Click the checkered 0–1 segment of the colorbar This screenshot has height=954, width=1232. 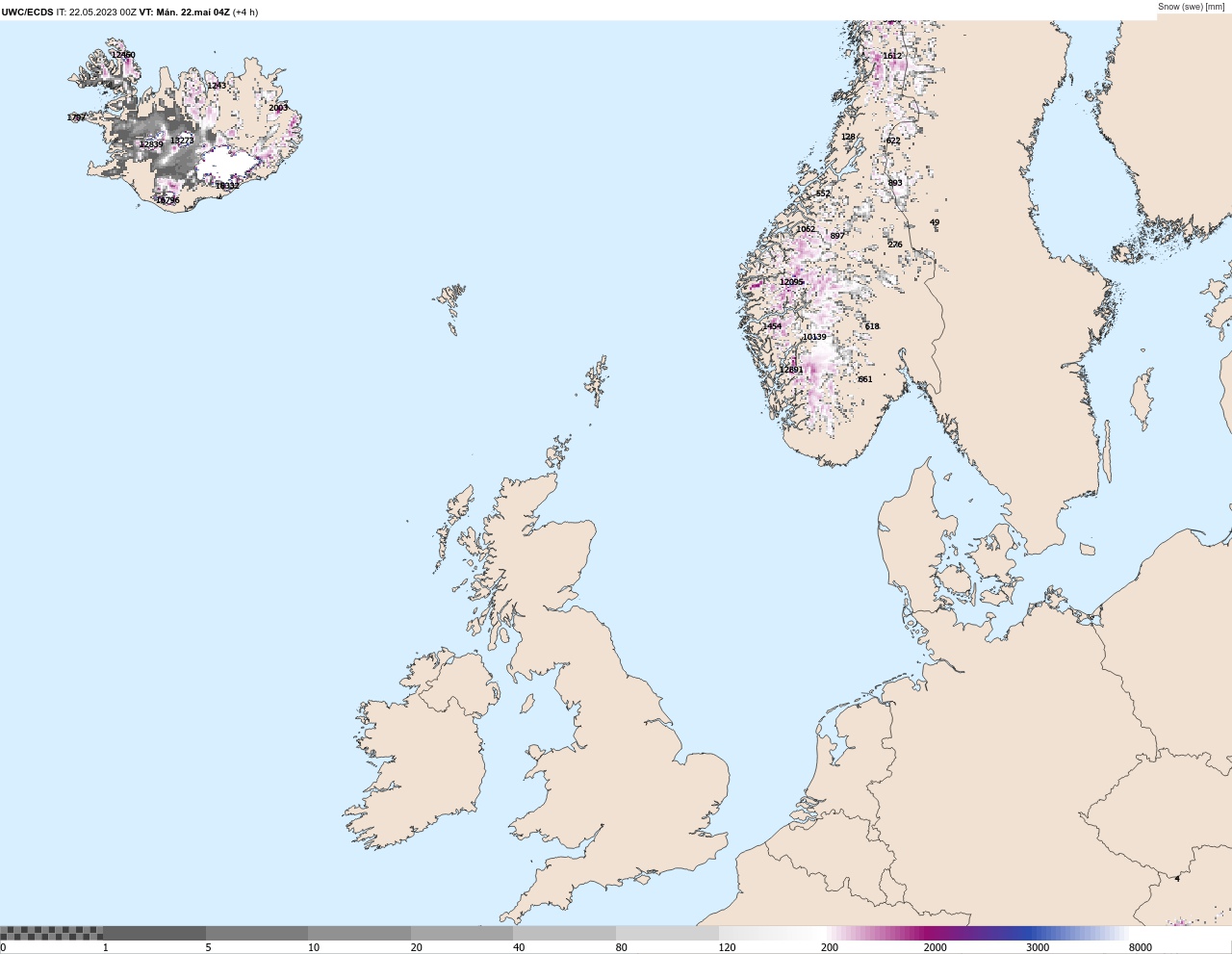(51, 933)
